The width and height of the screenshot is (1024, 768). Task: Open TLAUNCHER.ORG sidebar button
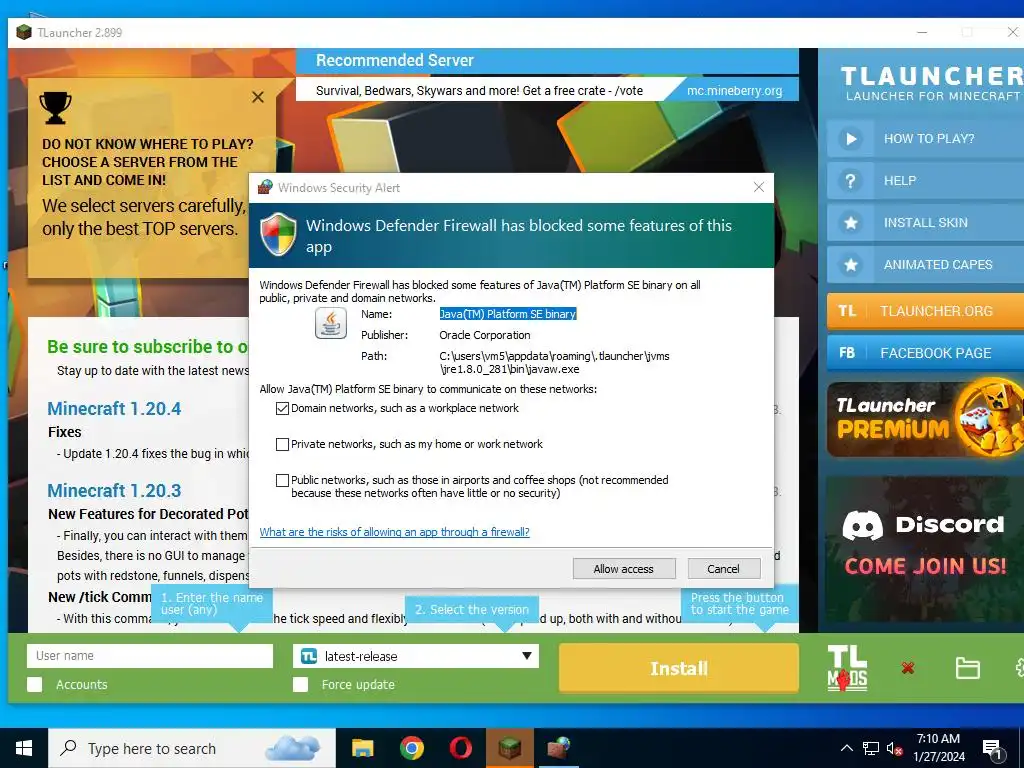point(925,311)
